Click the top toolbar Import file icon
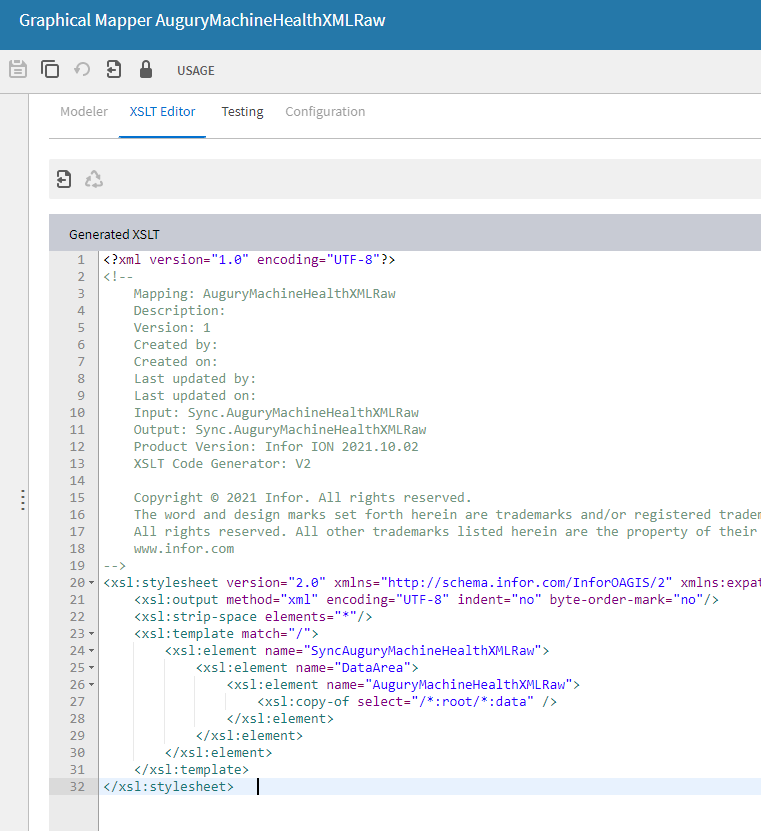761x831 pixels. (113, 69)
